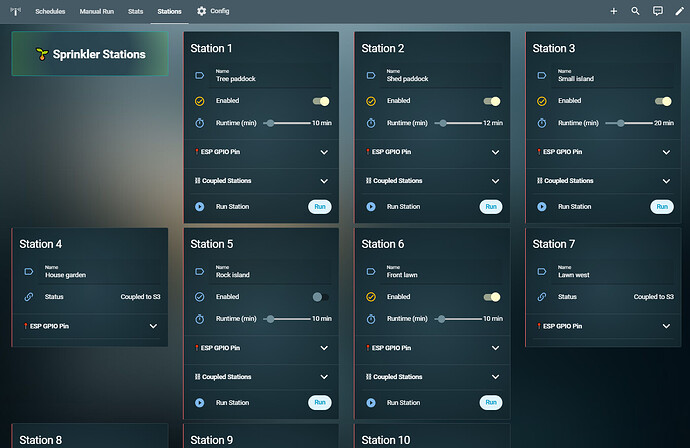Image resolution: width=690 pixels, height=448 pixels.
Task: Run Station 6 with the Run button
Action: (491, 402)
